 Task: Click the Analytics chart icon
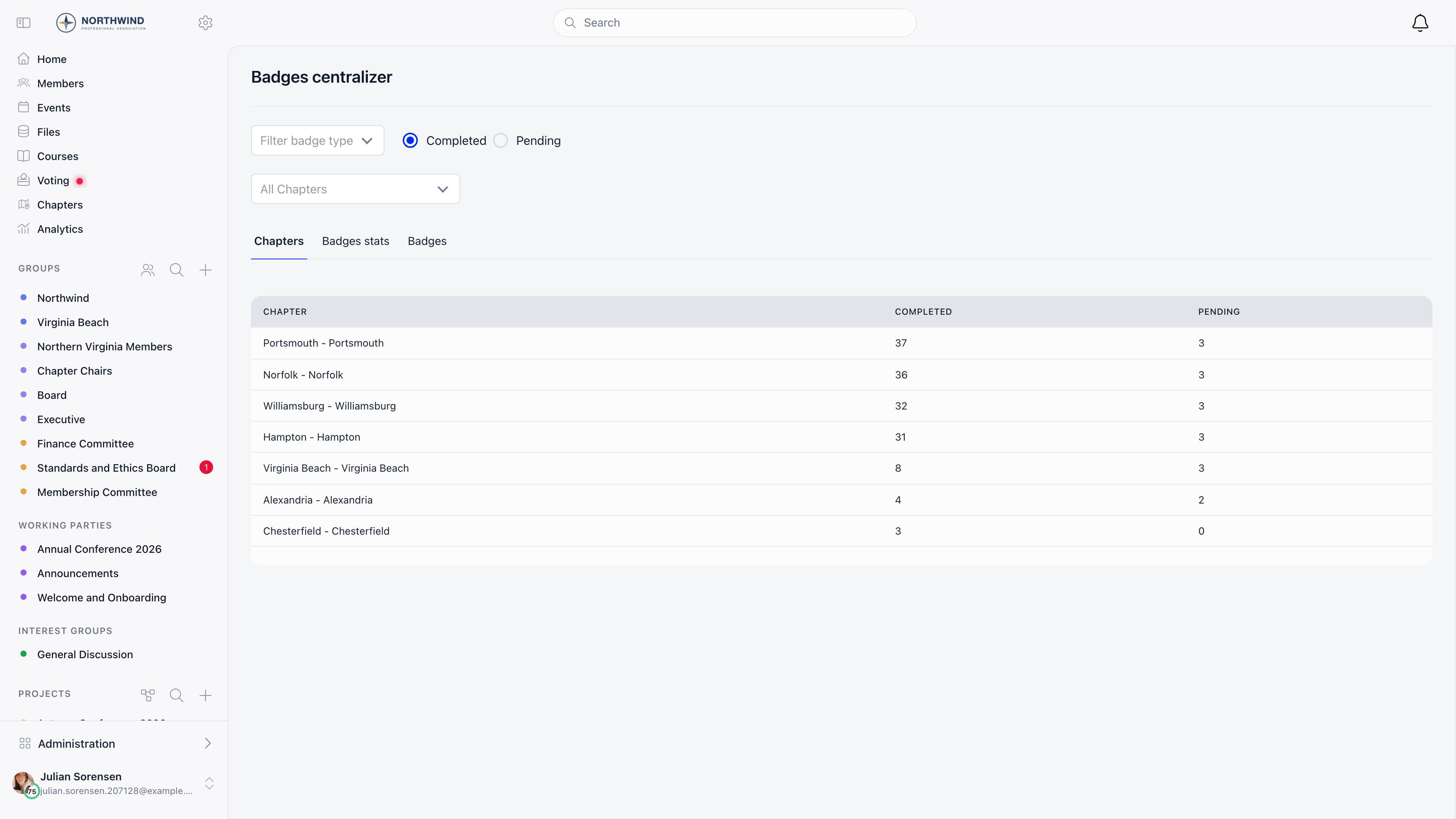pos(23,229)
